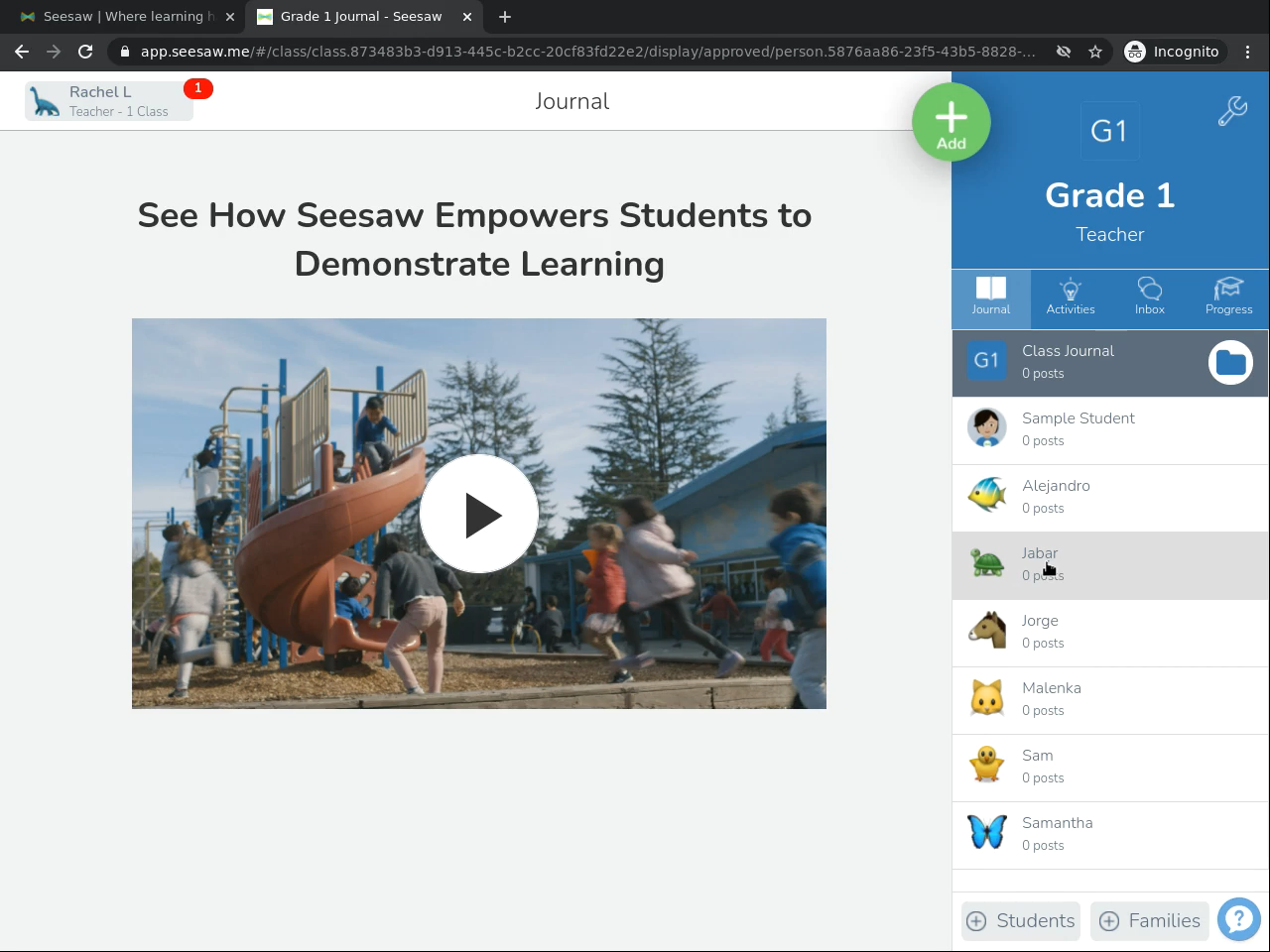The width and height of the screenshot is (1270, 952).
Task: Open Sample Student's journal
Action: (x=1110, y=430)
